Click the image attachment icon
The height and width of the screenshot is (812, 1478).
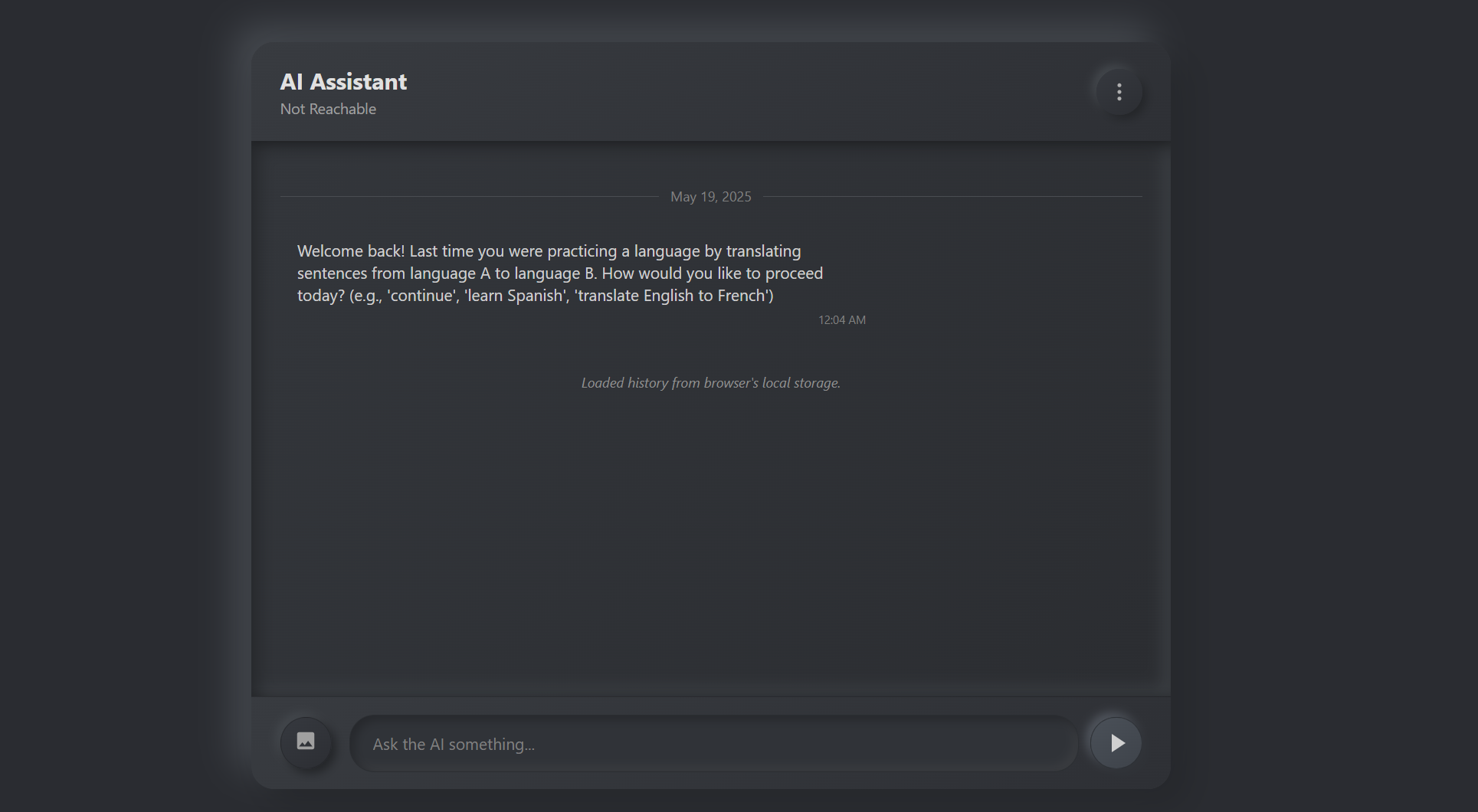306,742
